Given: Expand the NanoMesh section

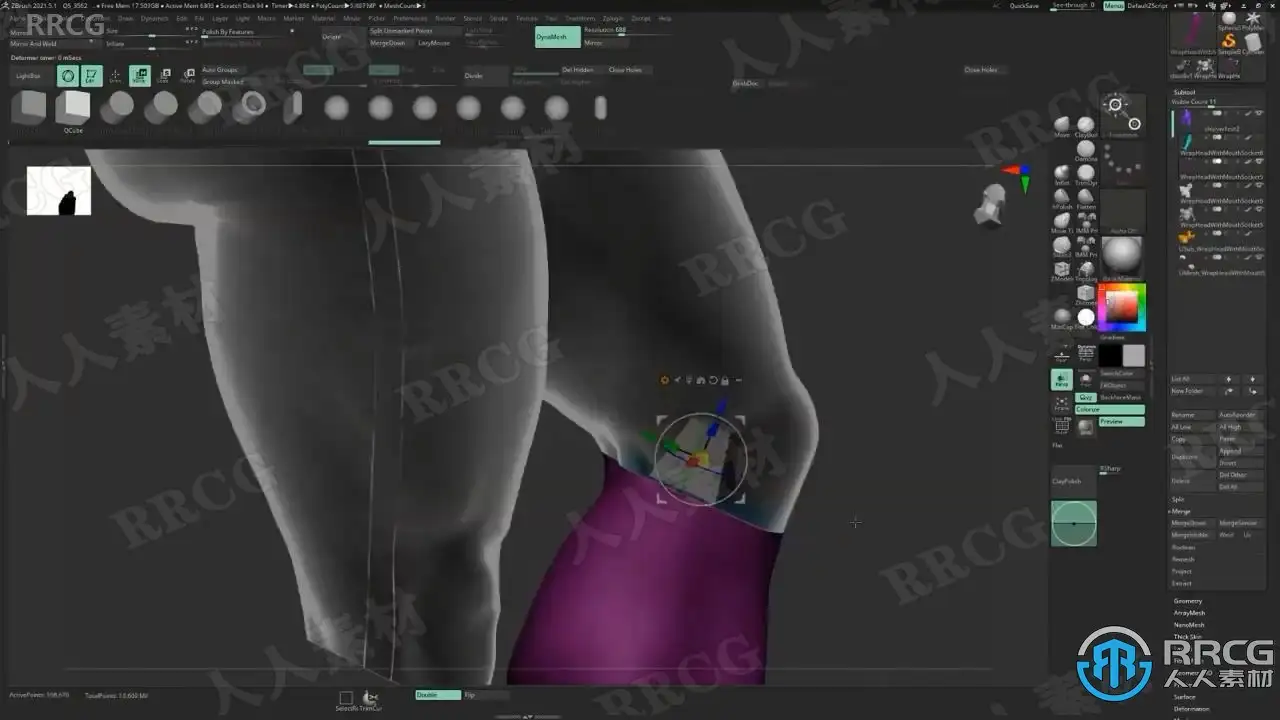Looking at the screenshot, I should [x=1189, y=625].
